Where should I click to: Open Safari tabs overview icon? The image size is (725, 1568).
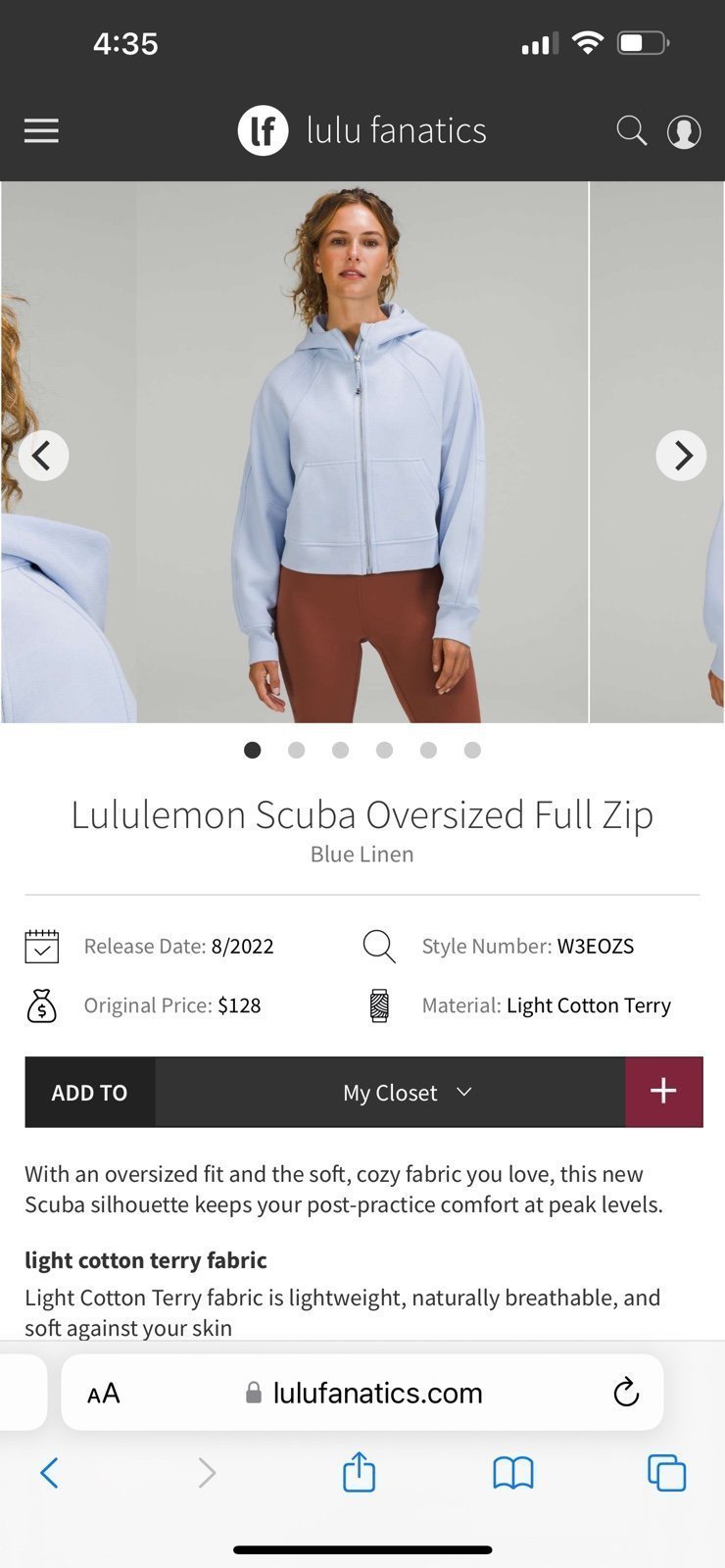[666, 1472]
